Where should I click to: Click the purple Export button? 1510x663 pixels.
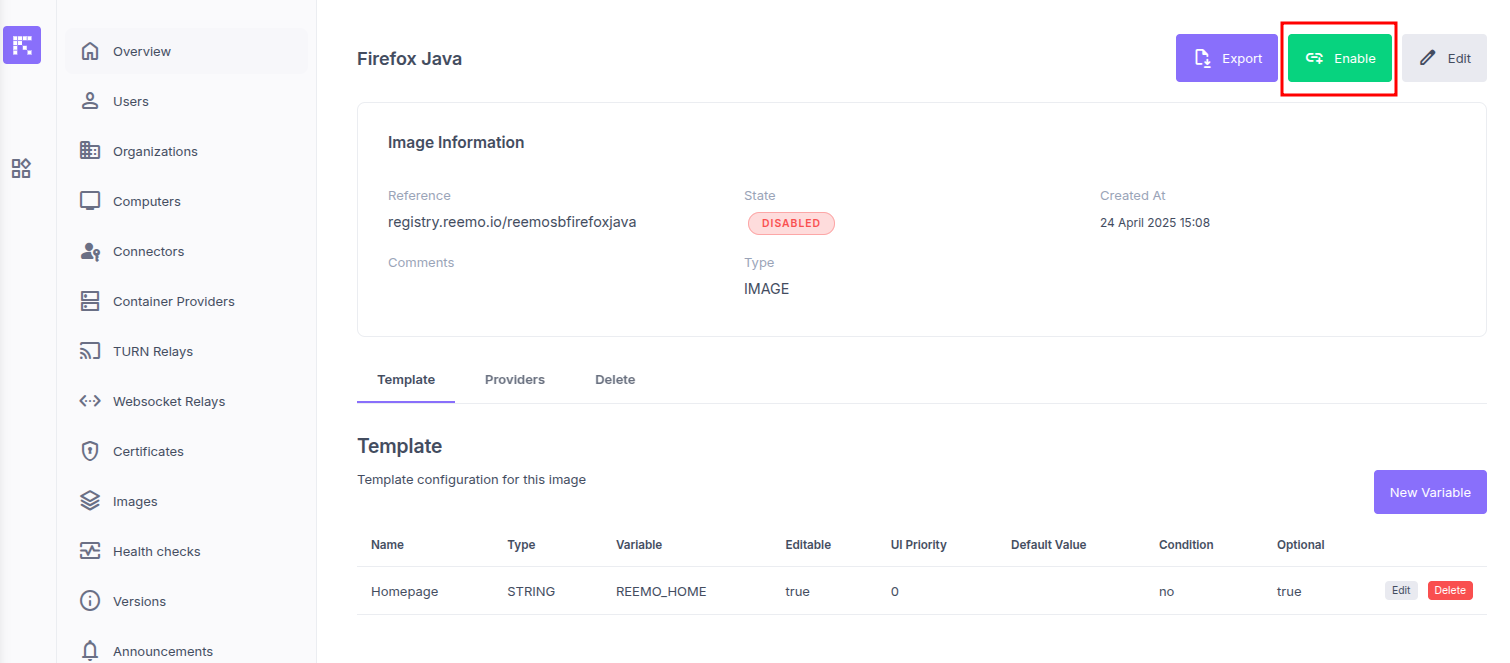click(1227, 58)
